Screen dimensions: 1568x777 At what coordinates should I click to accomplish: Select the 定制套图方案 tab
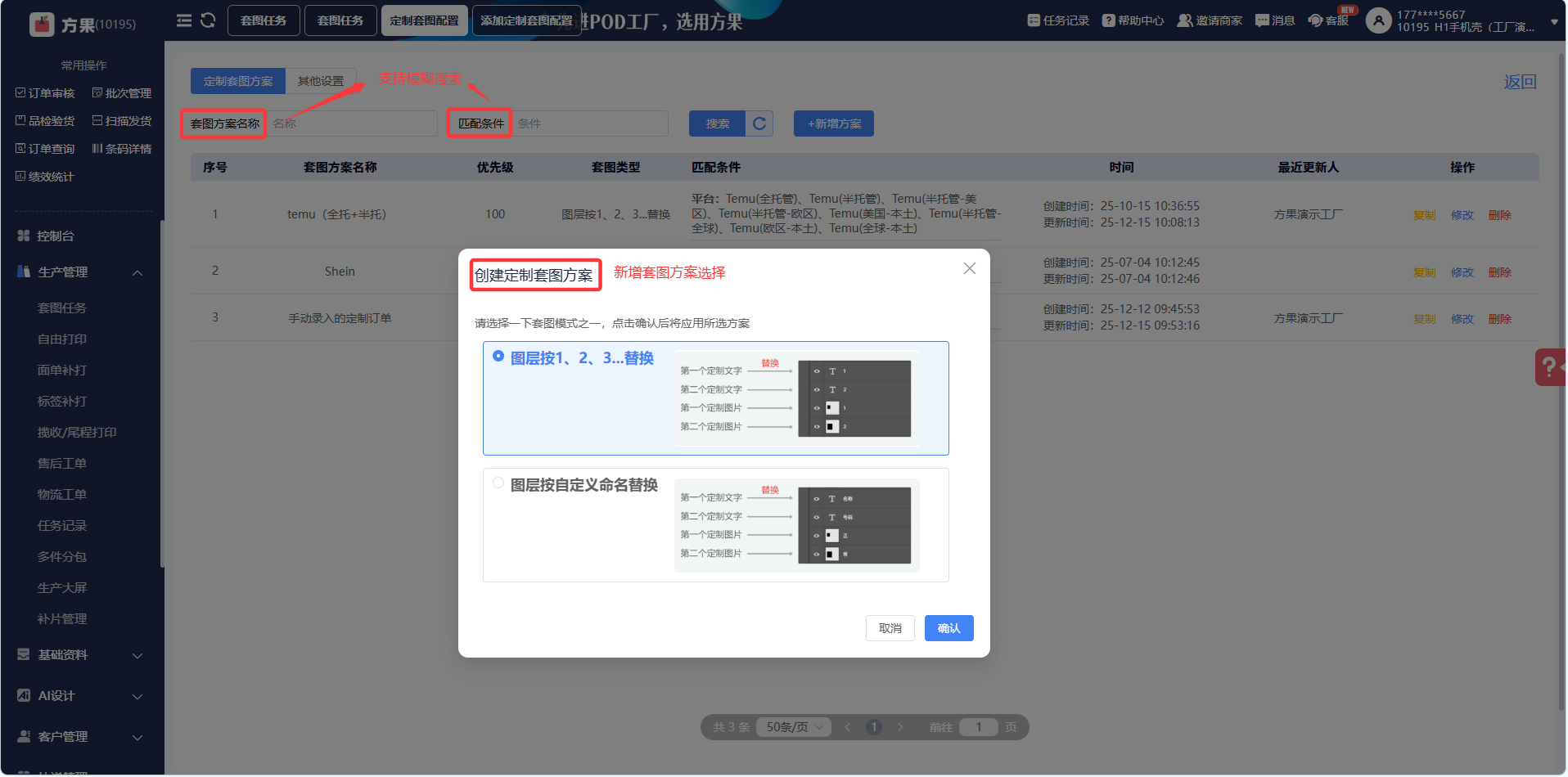[238, 81]
